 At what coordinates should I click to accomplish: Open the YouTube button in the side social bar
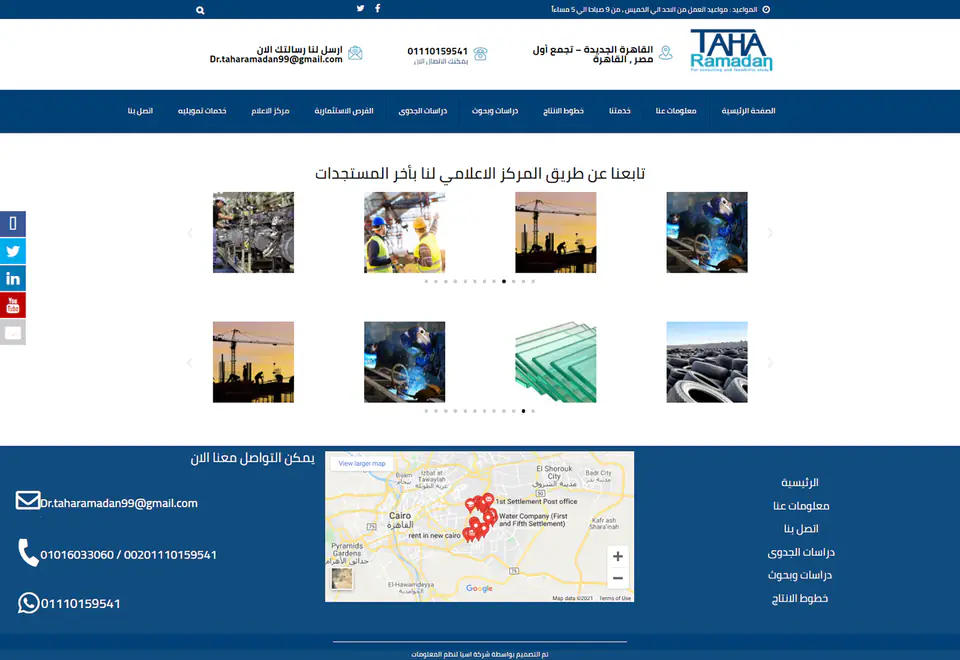coord(13,305)
